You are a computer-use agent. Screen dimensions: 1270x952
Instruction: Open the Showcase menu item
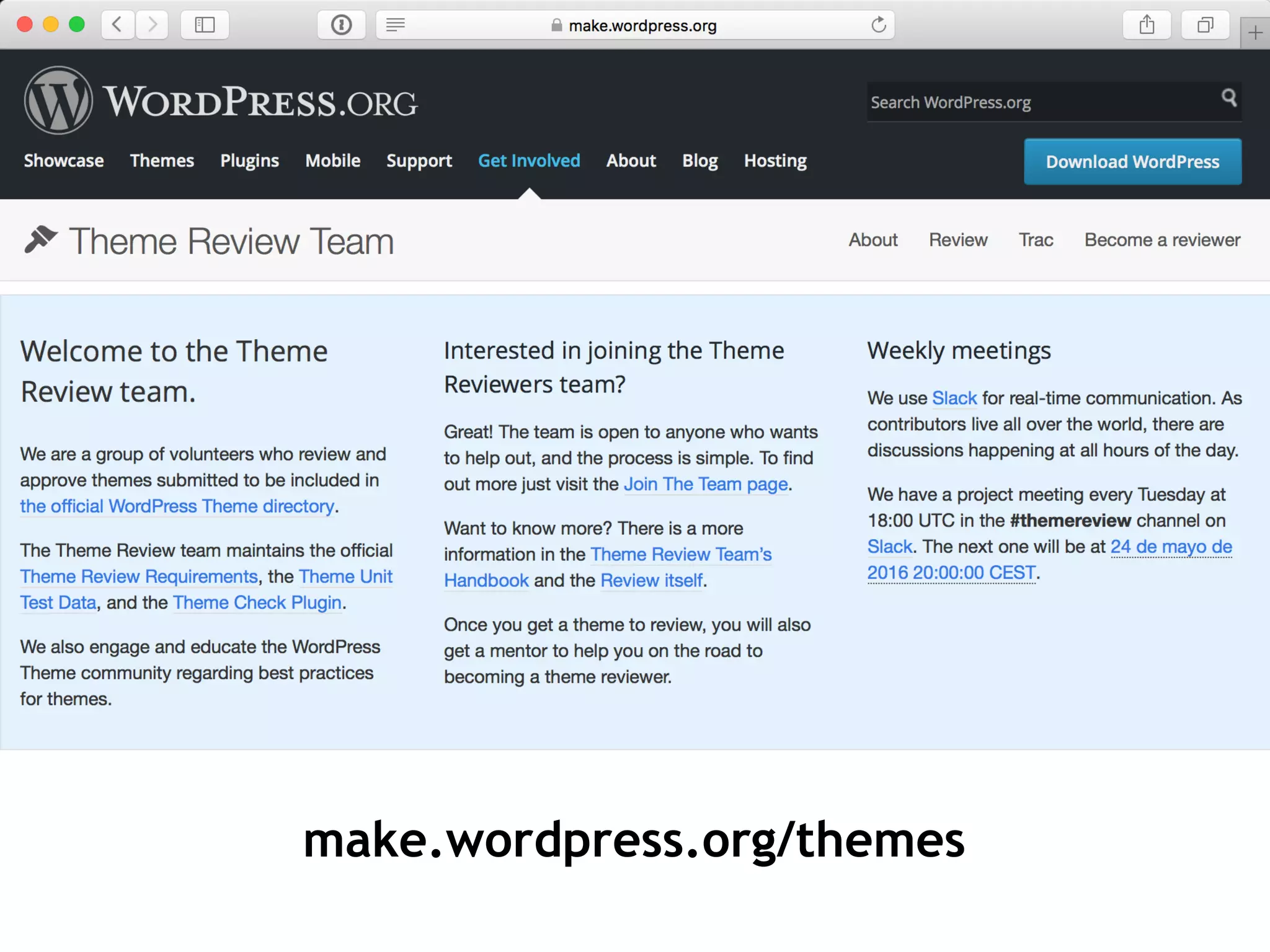(x=64, y=161)
